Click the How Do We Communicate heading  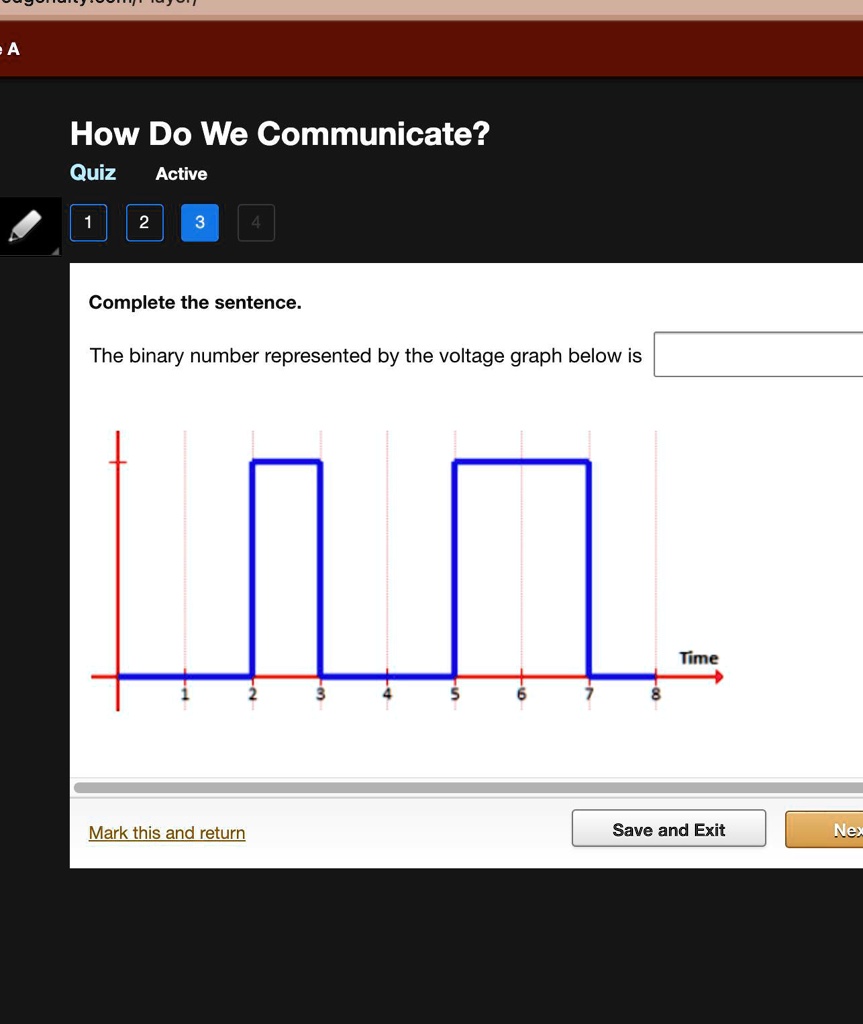pyautogui.click(x=280, y=133)
